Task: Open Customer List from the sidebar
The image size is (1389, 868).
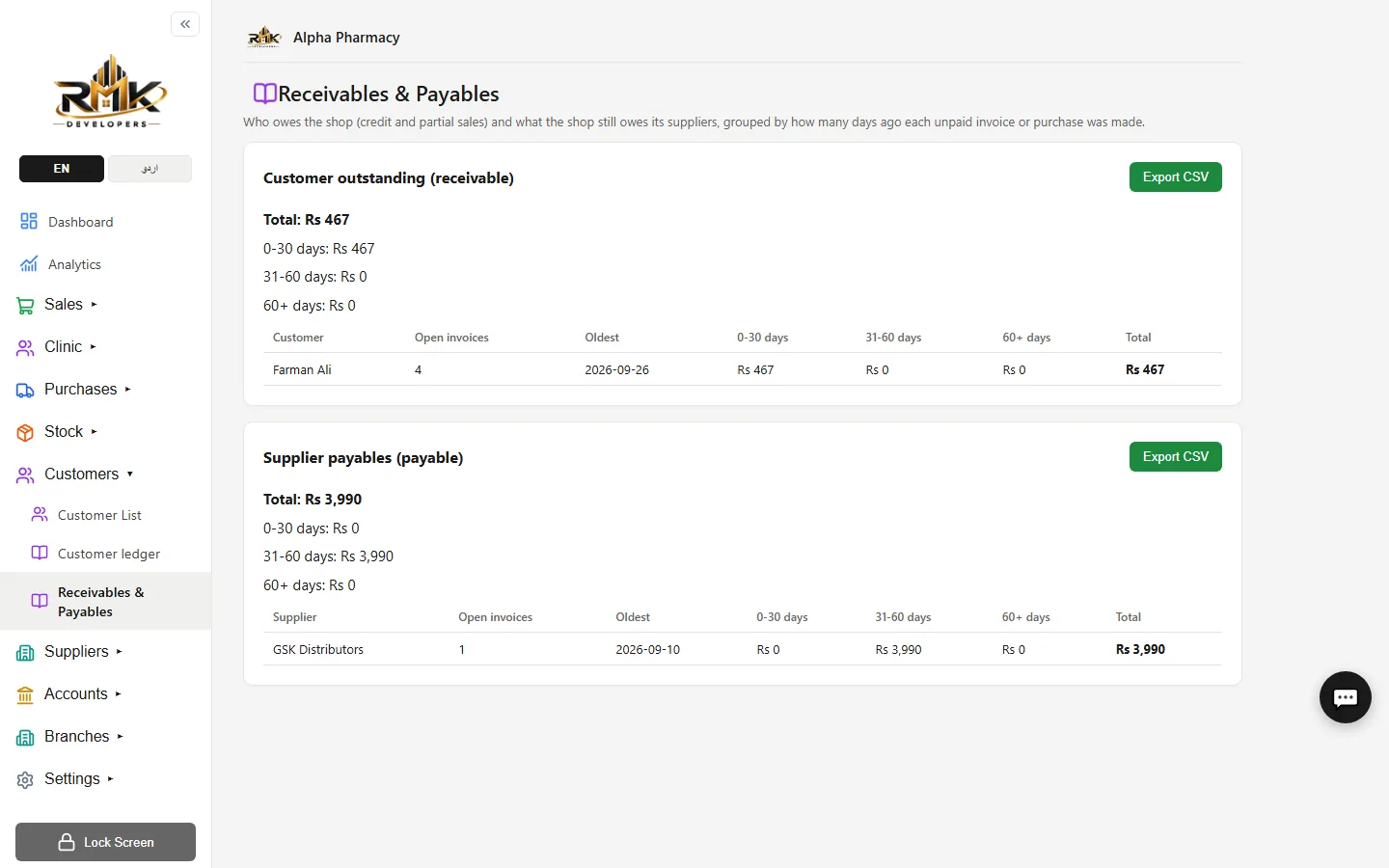Action: click(99, 515)
